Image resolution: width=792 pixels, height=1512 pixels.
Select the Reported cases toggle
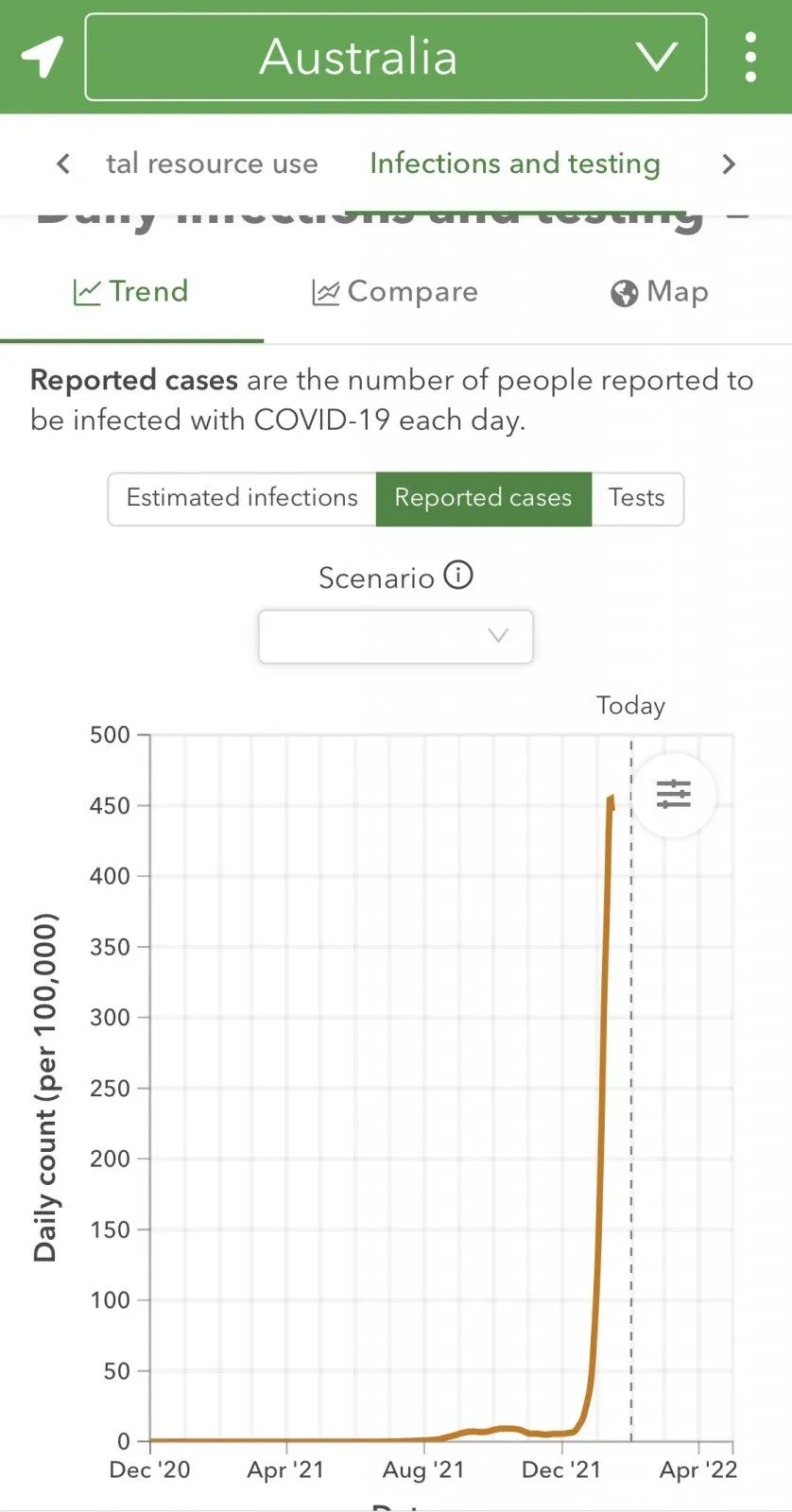pos(483,498)
